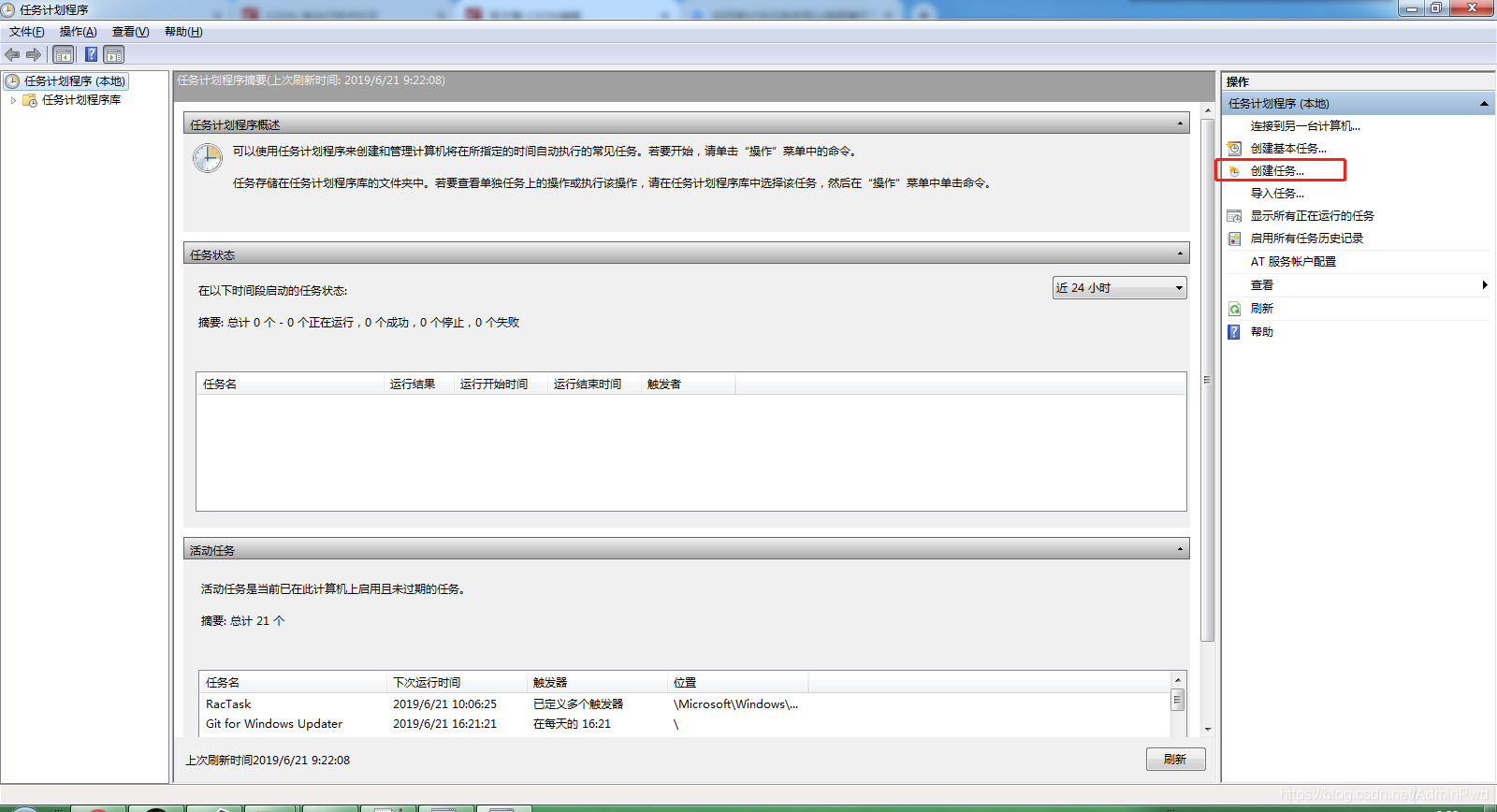The image size is (1497, 812).
Task: Click the \Microsoft\Windows\... location cell
Action: pyautogui.click(x=735, y=704)
